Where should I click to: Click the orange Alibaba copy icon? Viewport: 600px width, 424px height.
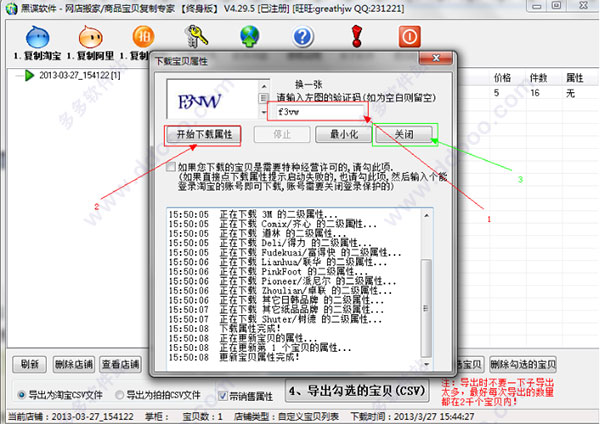[90, 37]
